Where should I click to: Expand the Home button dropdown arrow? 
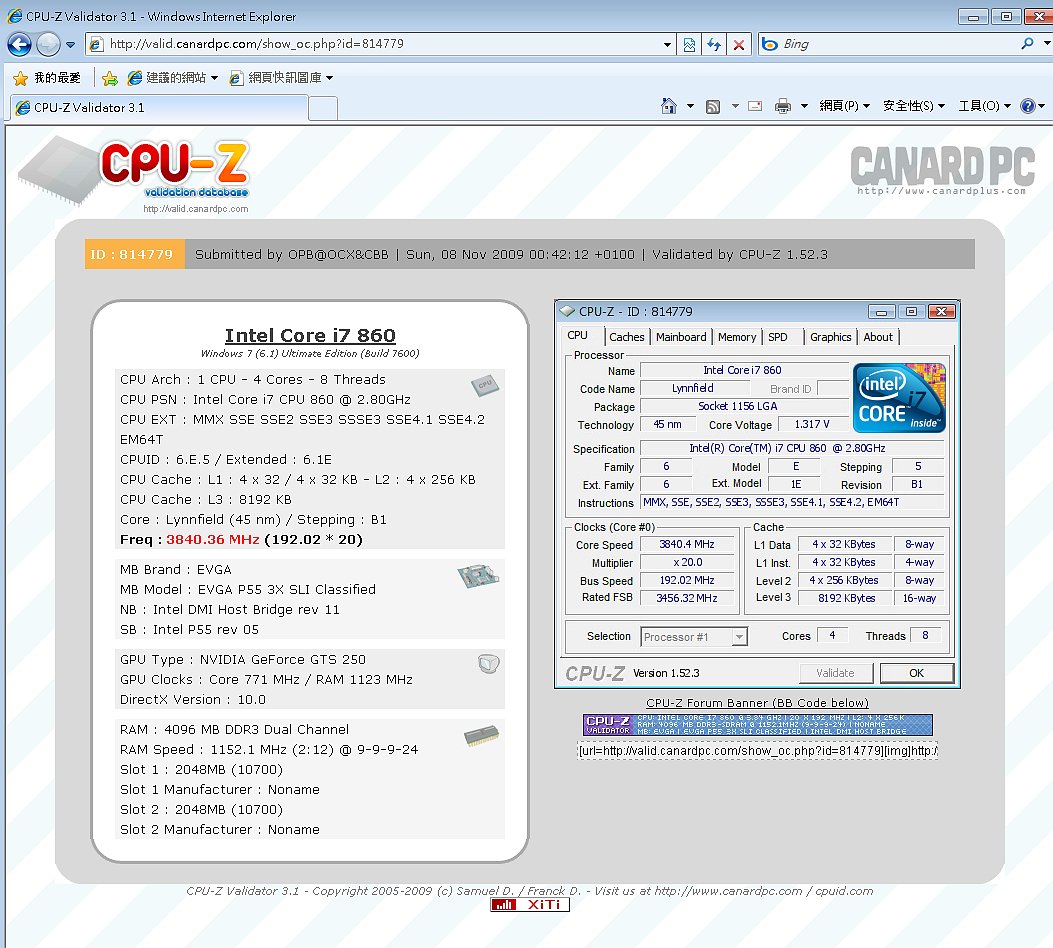coord(690,106)
